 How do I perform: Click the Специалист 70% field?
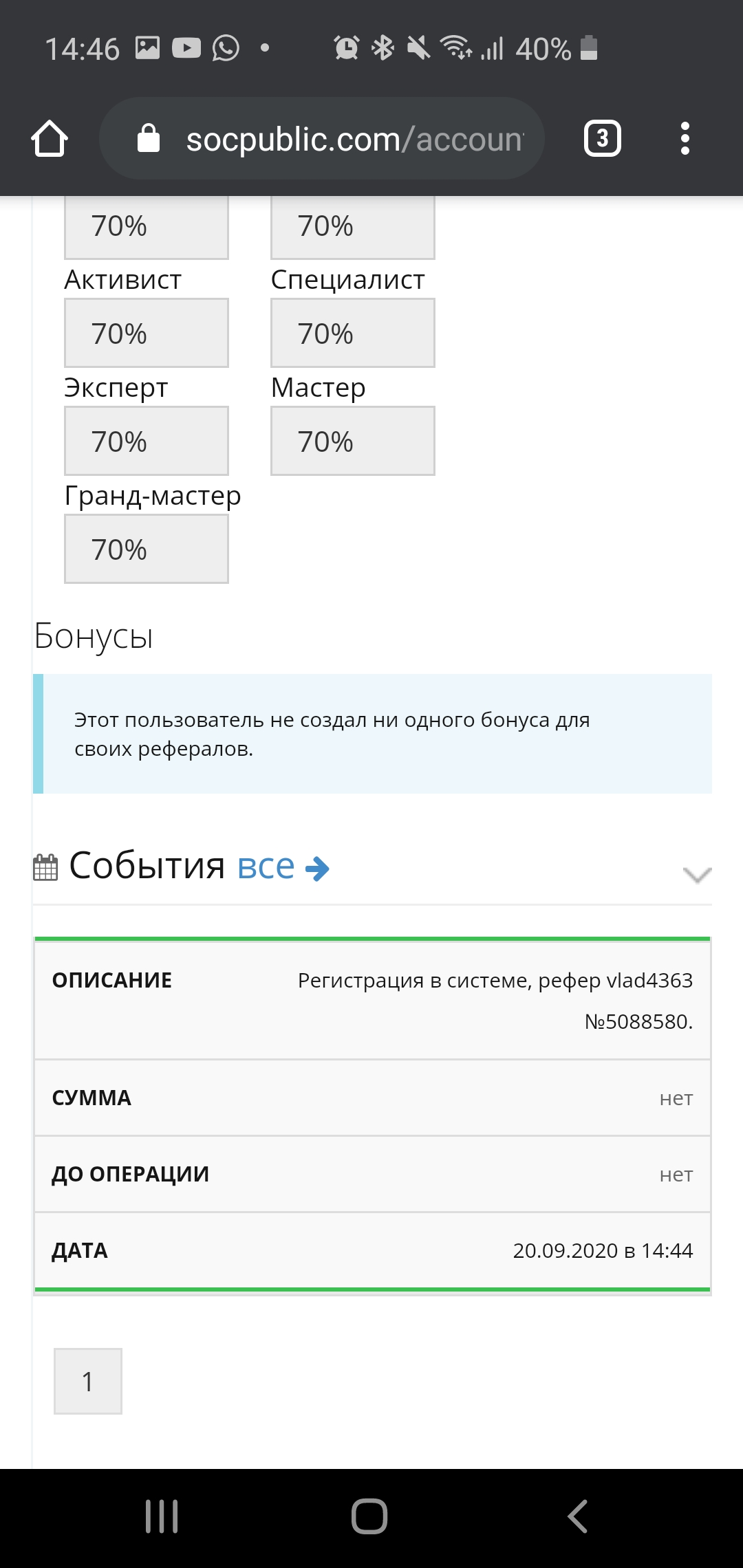coord(353,333)
